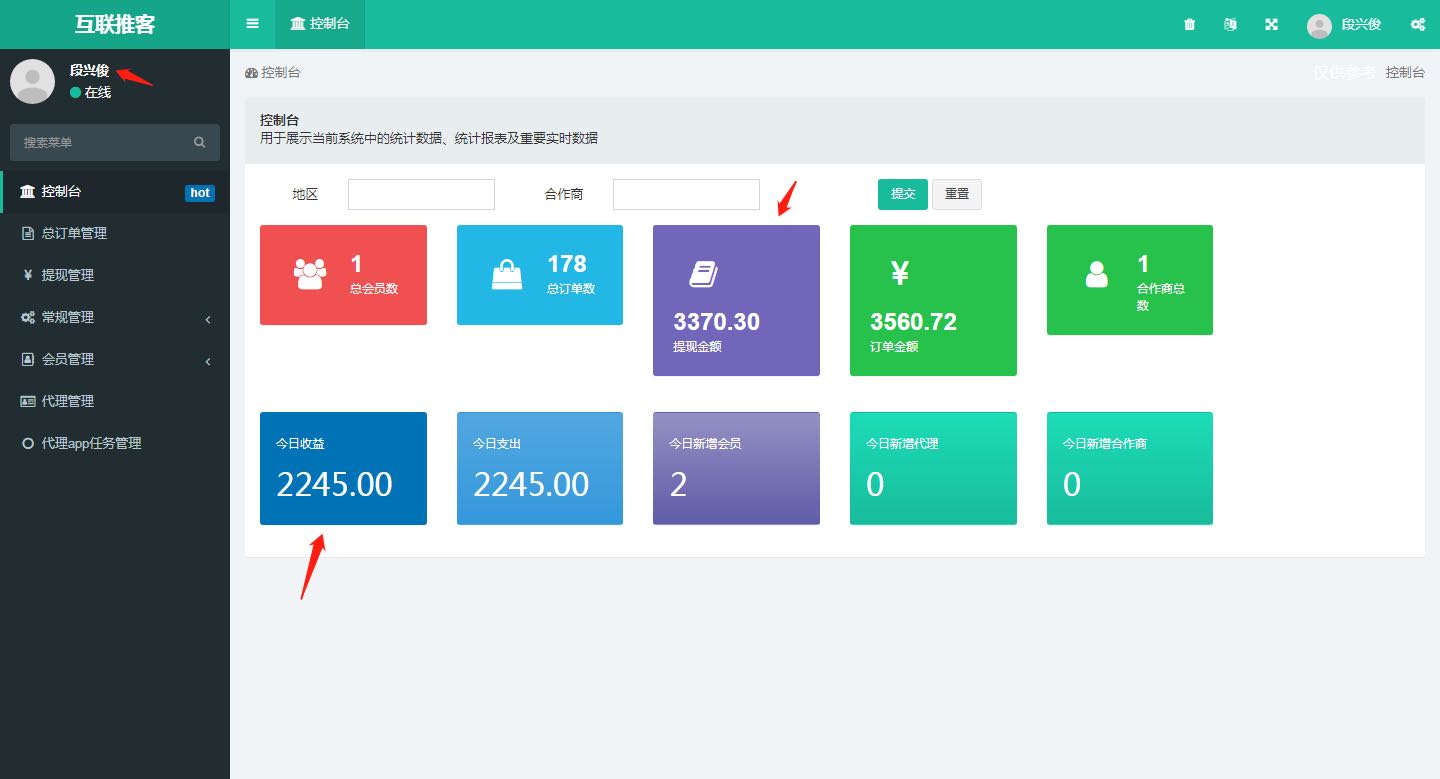Click the trash (clear cache) icon in header
Screen dimensions: 1440x779
(1189, 24)
